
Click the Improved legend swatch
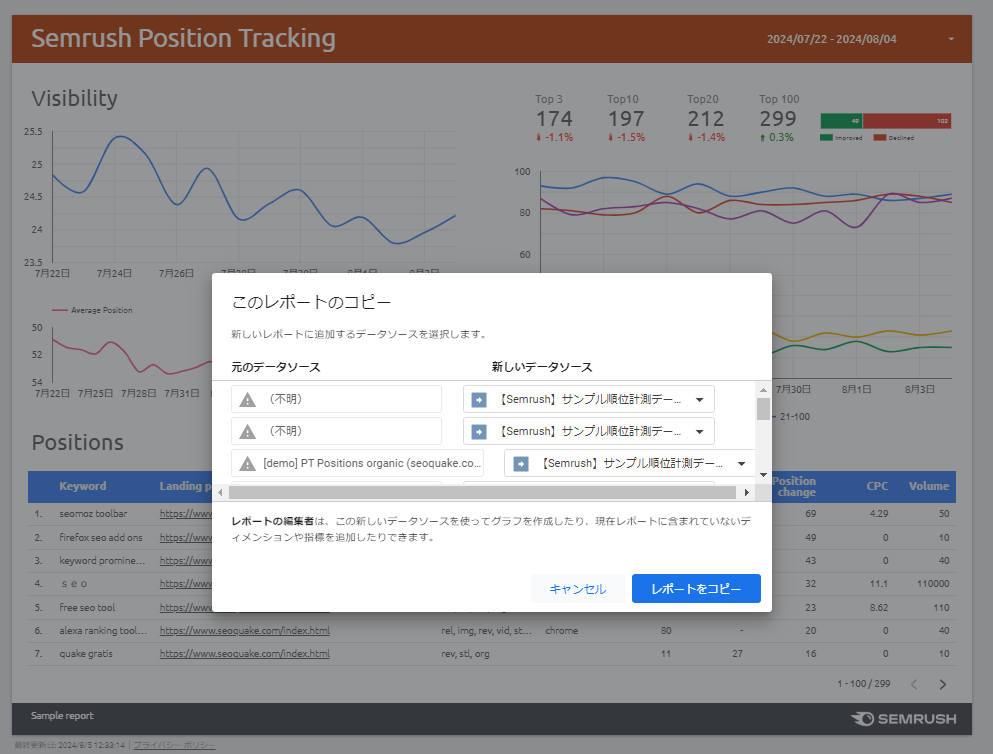point(826,137)
